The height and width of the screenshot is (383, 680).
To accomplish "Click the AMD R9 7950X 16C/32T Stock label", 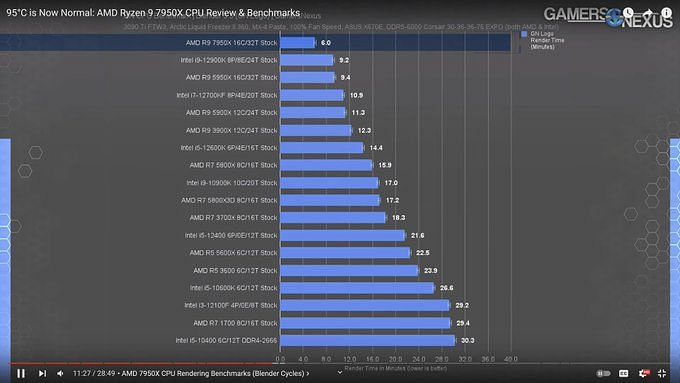I will tap(231, 43).
